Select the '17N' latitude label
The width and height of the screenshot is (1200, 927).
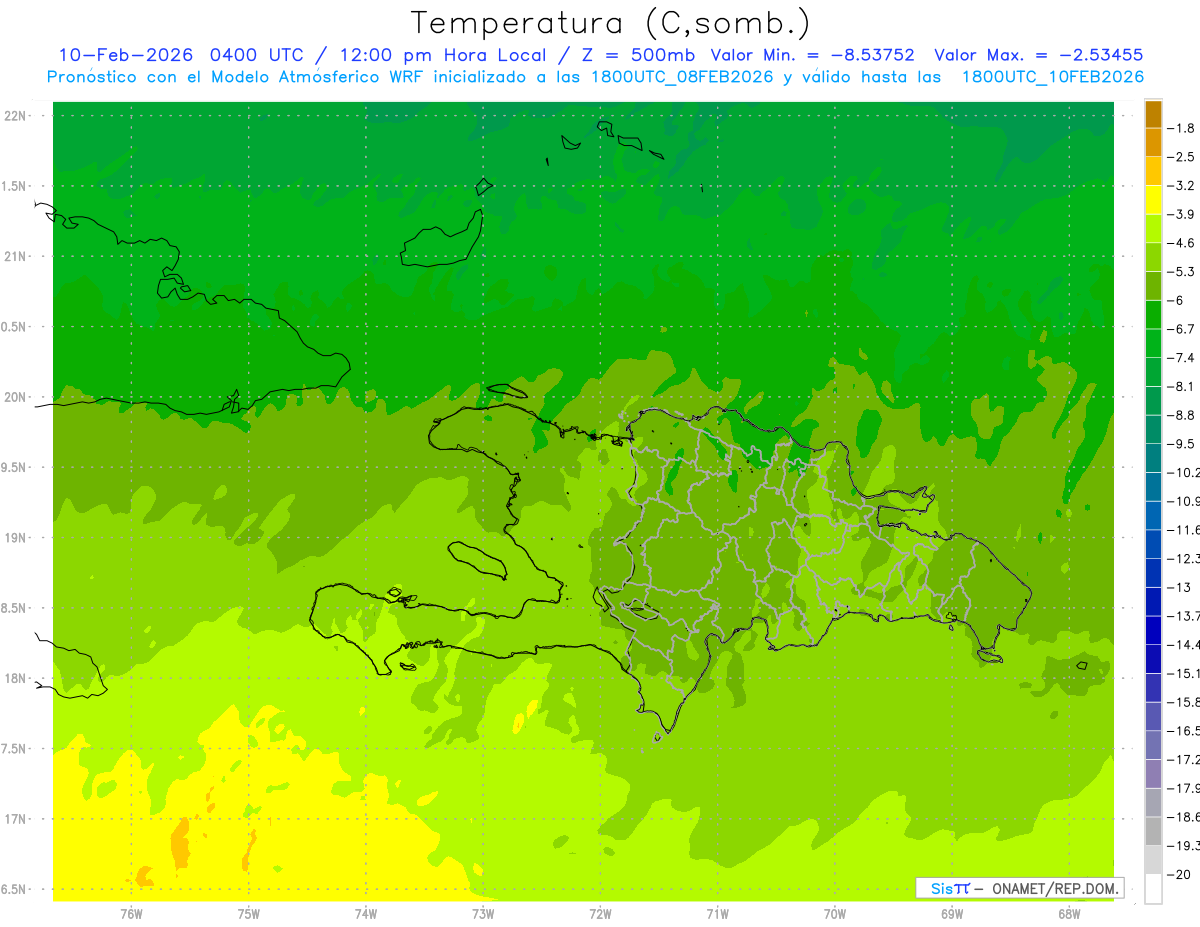tap(17, 820)
